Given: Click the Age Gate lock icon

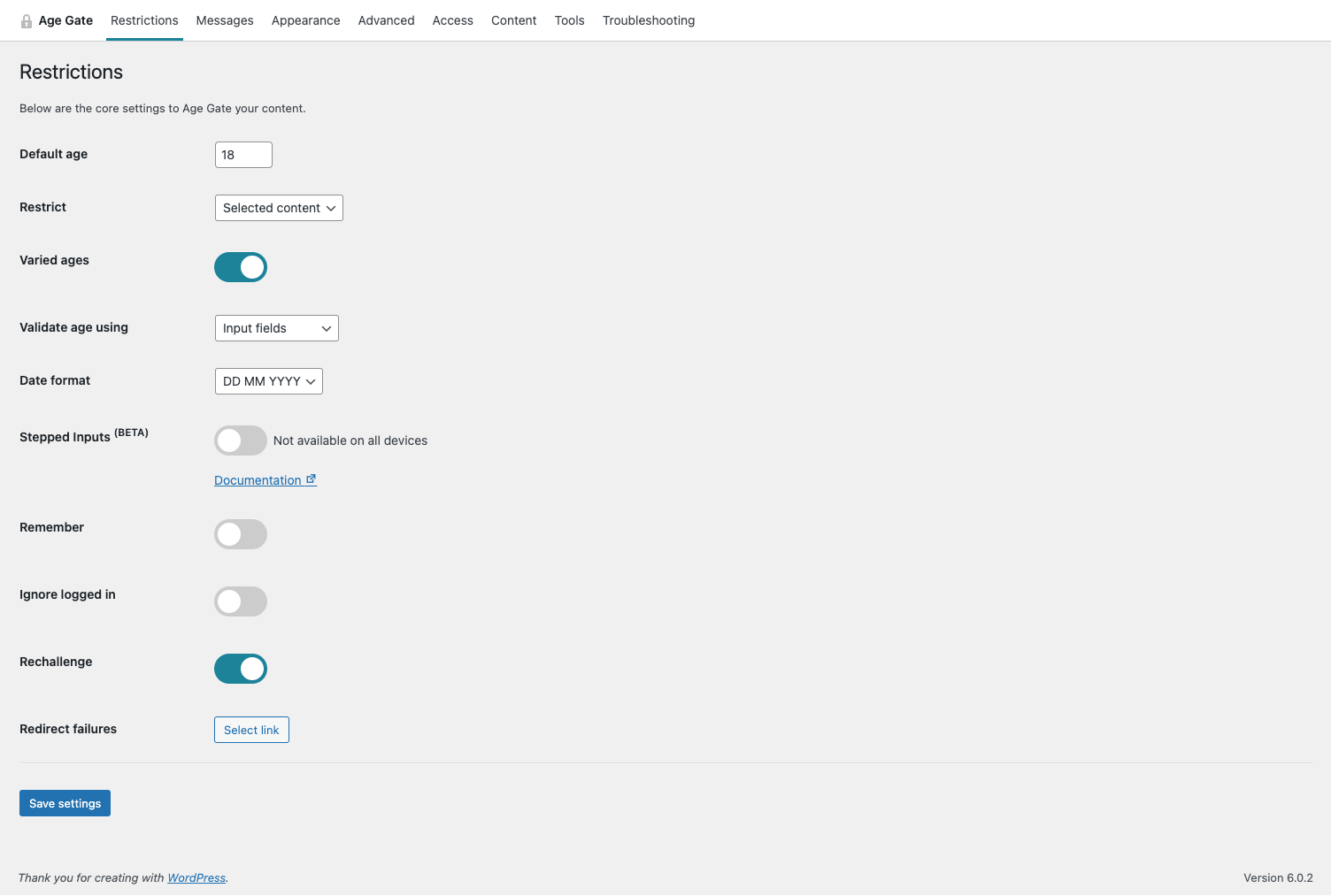Looking at the screenshot, I should tap(27, 21).
